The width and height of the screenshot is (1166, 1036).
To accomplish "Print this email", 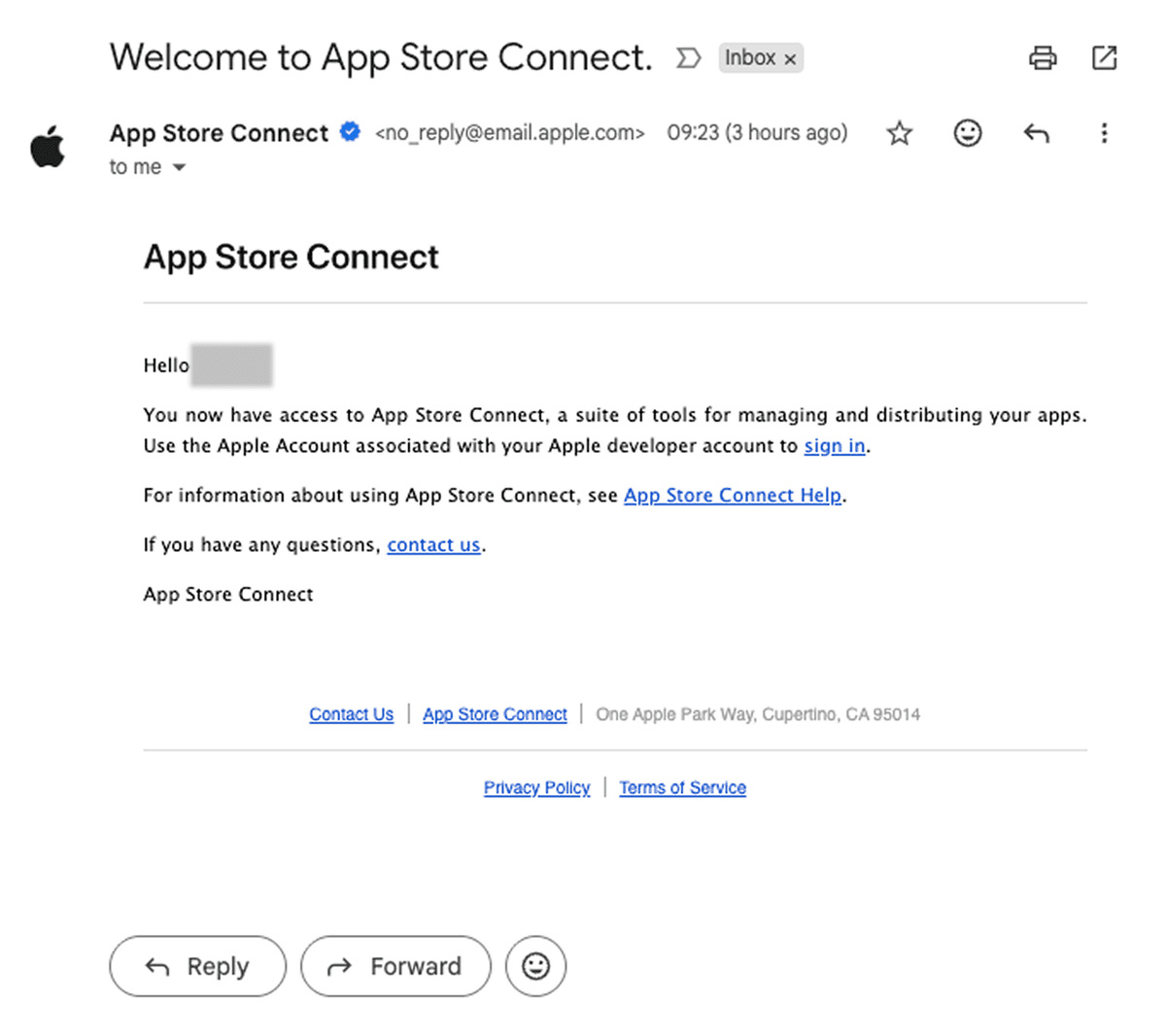I will [1043, 57].
